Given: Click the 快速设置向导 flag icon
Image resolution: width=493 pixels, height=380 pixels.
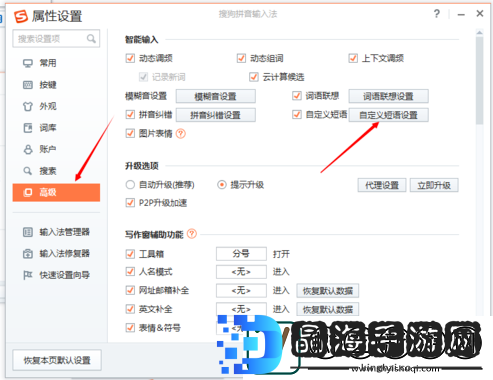Looking at the screenshot, I should click(28, 275).
